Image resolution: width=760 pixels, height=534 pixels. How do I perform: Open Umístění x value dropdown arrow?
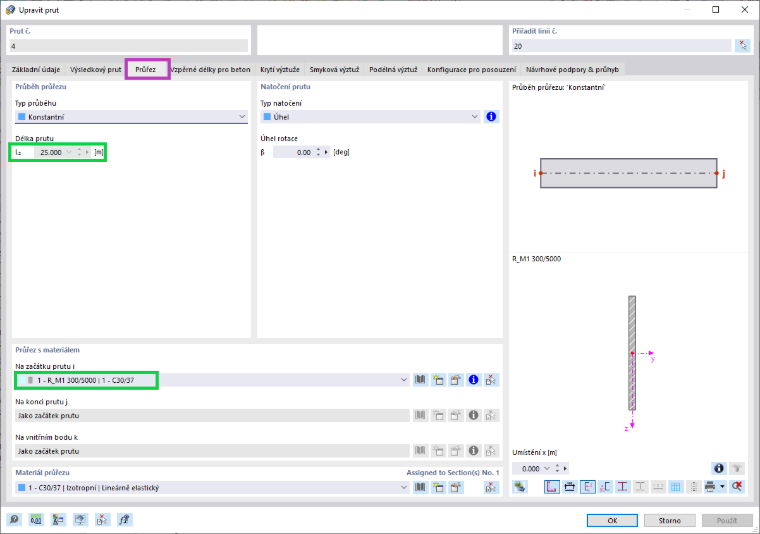tap(547, 468)
